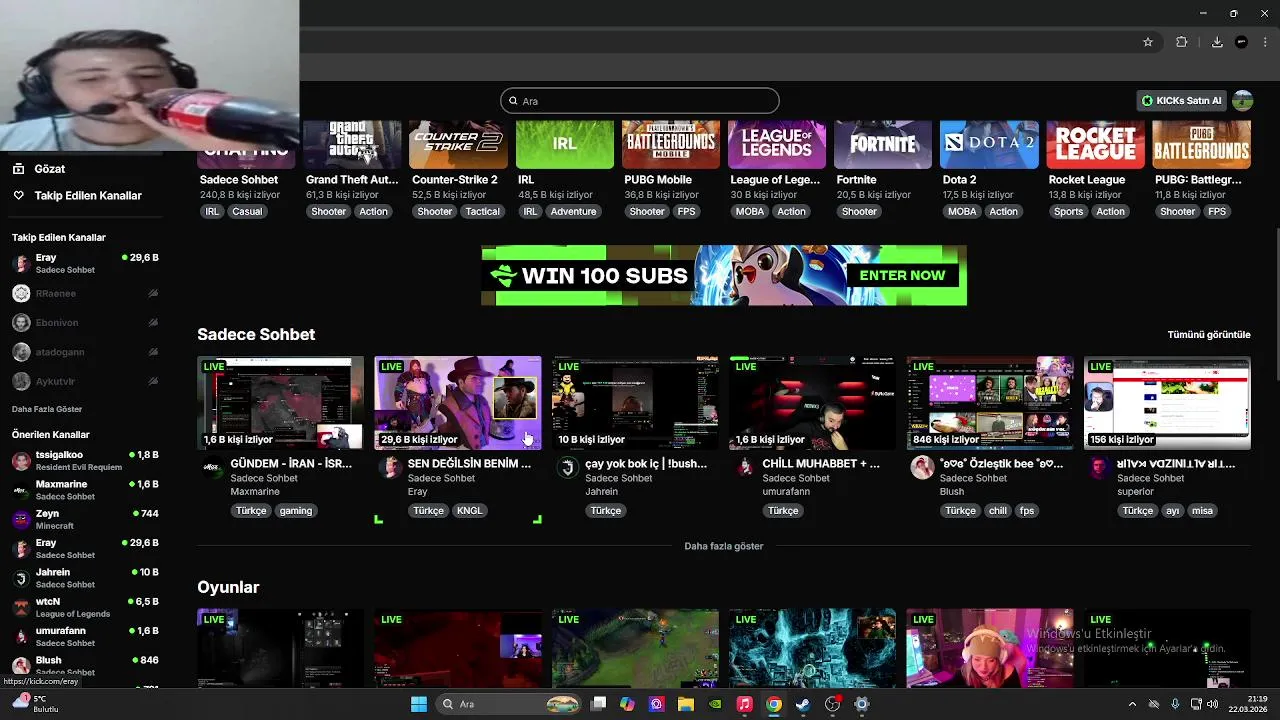The width and height of the screenshot is (1280, 720).
Task: Click the magnifier icon in Kick search bar
Action: tap(513, 101)
